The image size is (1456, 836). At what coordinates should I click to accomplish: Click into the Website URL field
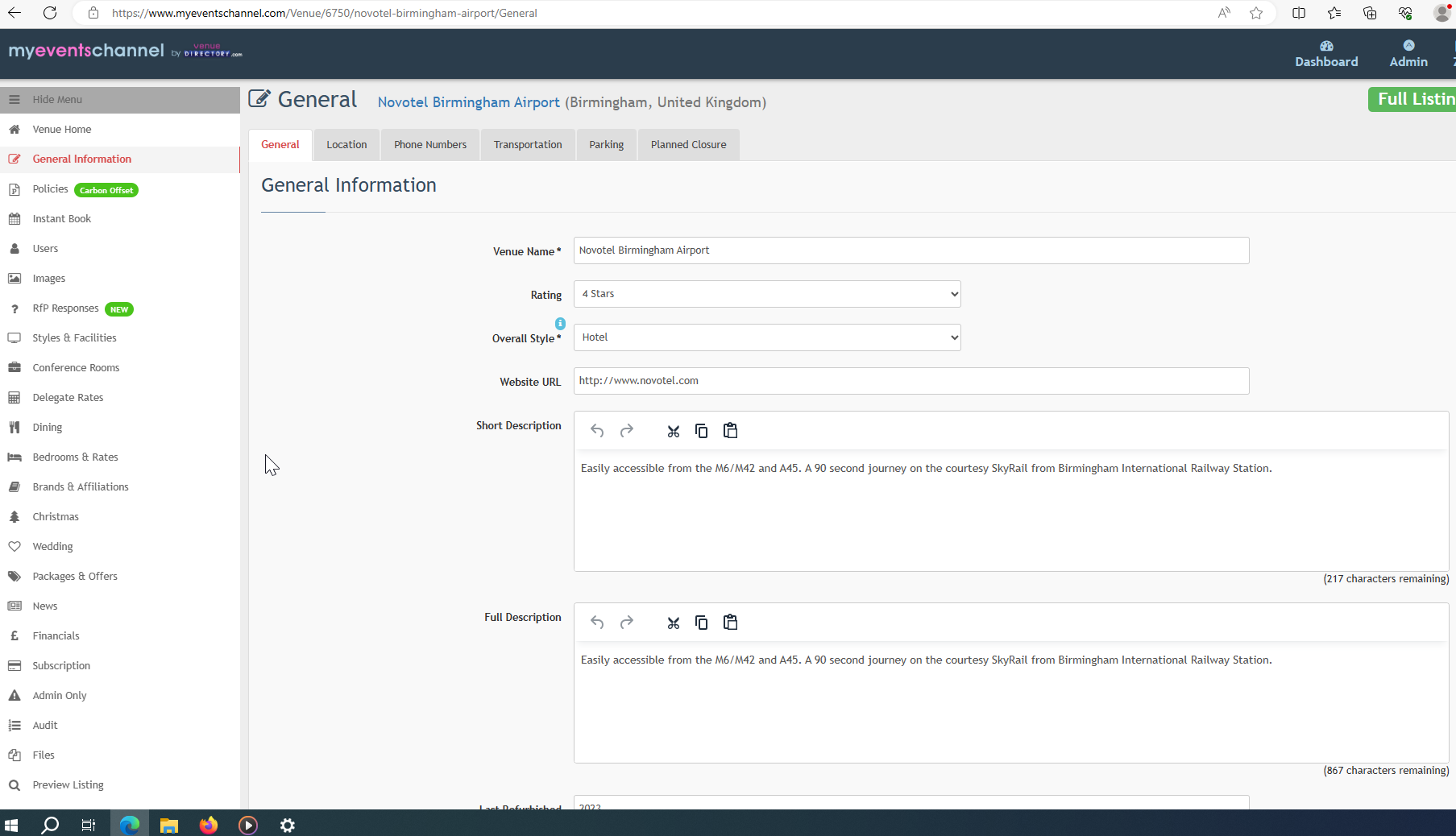tap(911, 381)
